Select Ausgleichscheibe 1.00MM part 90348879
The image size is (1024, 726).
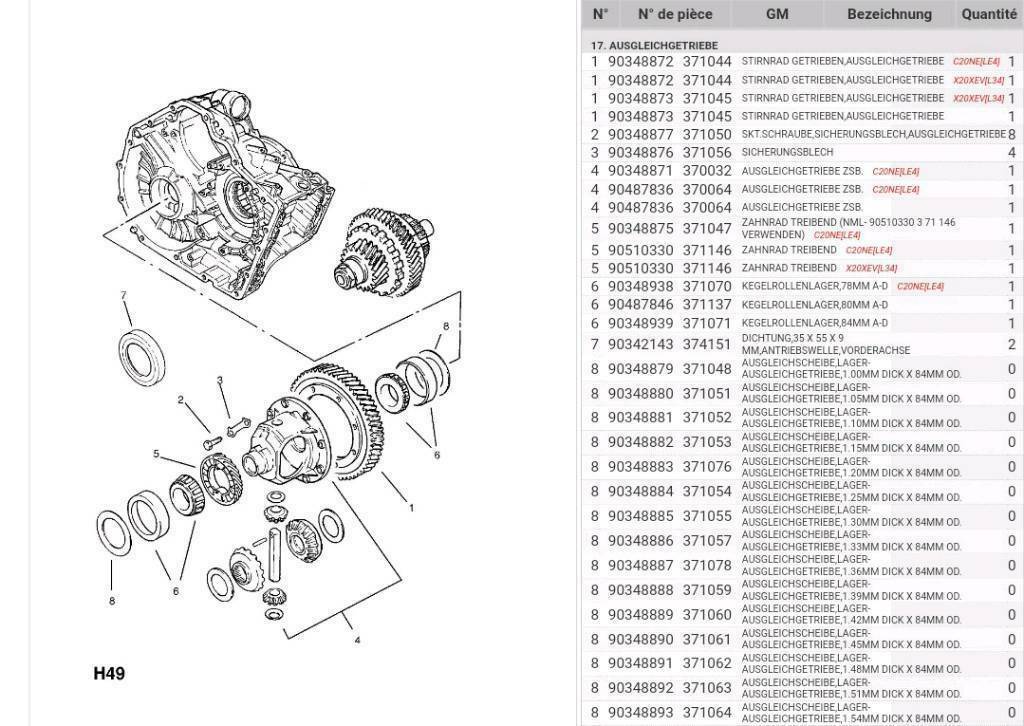803,369
